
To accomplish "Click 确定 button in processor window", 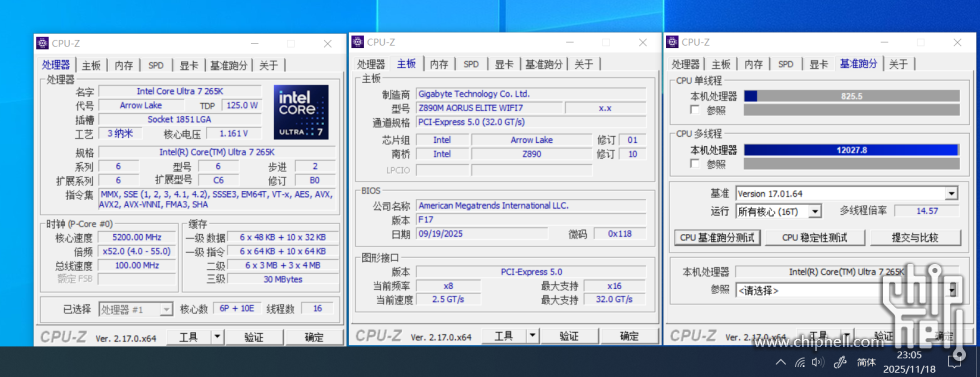I will tap(314, 337).
